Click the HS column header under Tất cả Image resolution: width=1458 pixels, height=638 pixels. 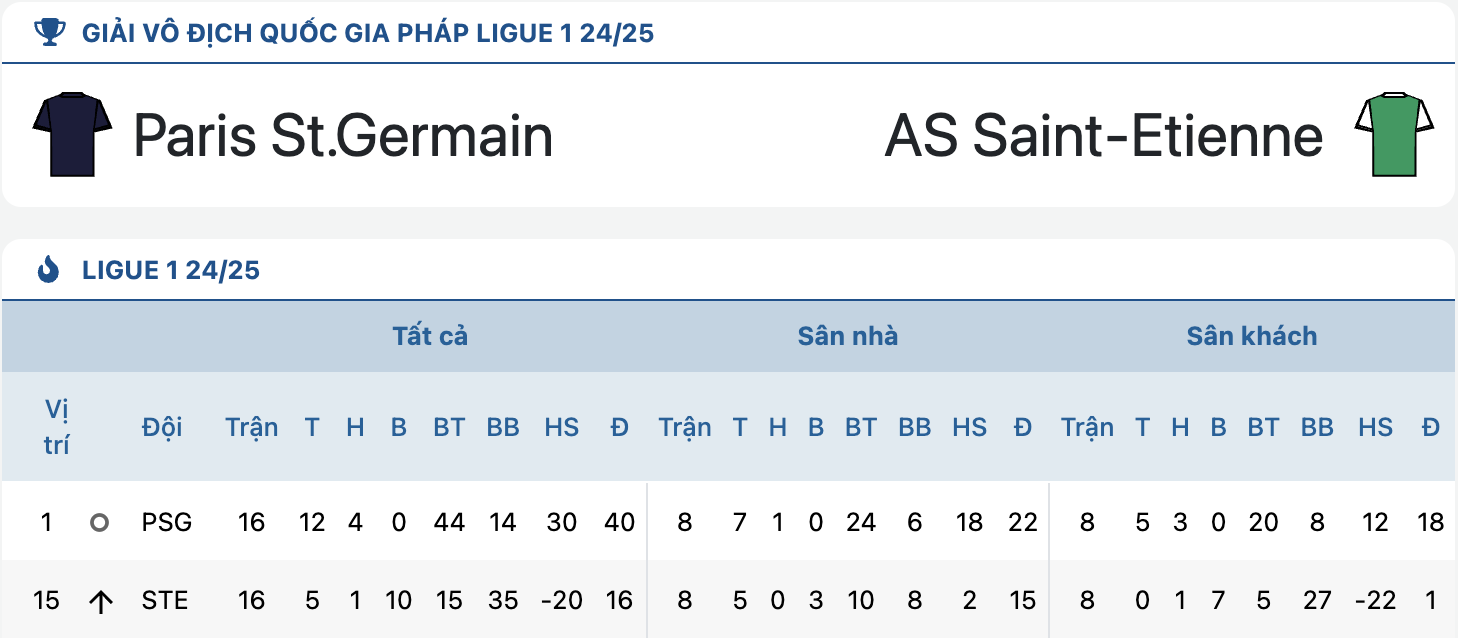click(562, 428)
